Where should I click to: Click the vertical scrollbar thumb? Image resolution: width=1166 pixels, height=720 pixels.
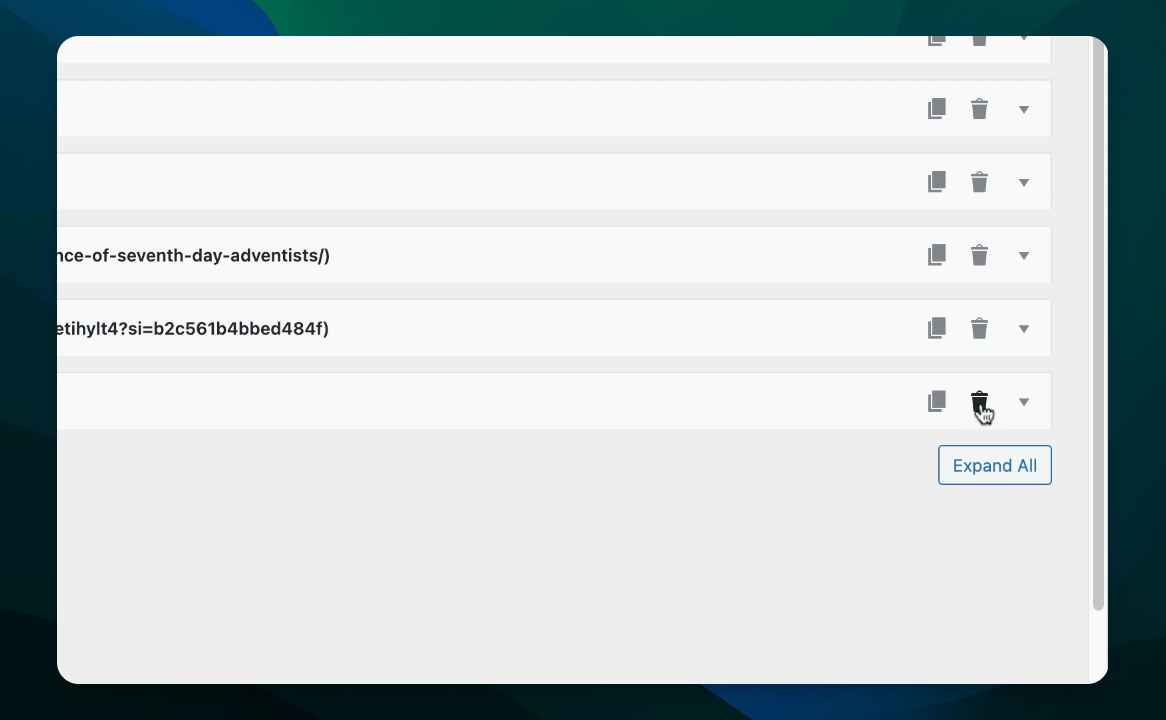[1098, 324]
